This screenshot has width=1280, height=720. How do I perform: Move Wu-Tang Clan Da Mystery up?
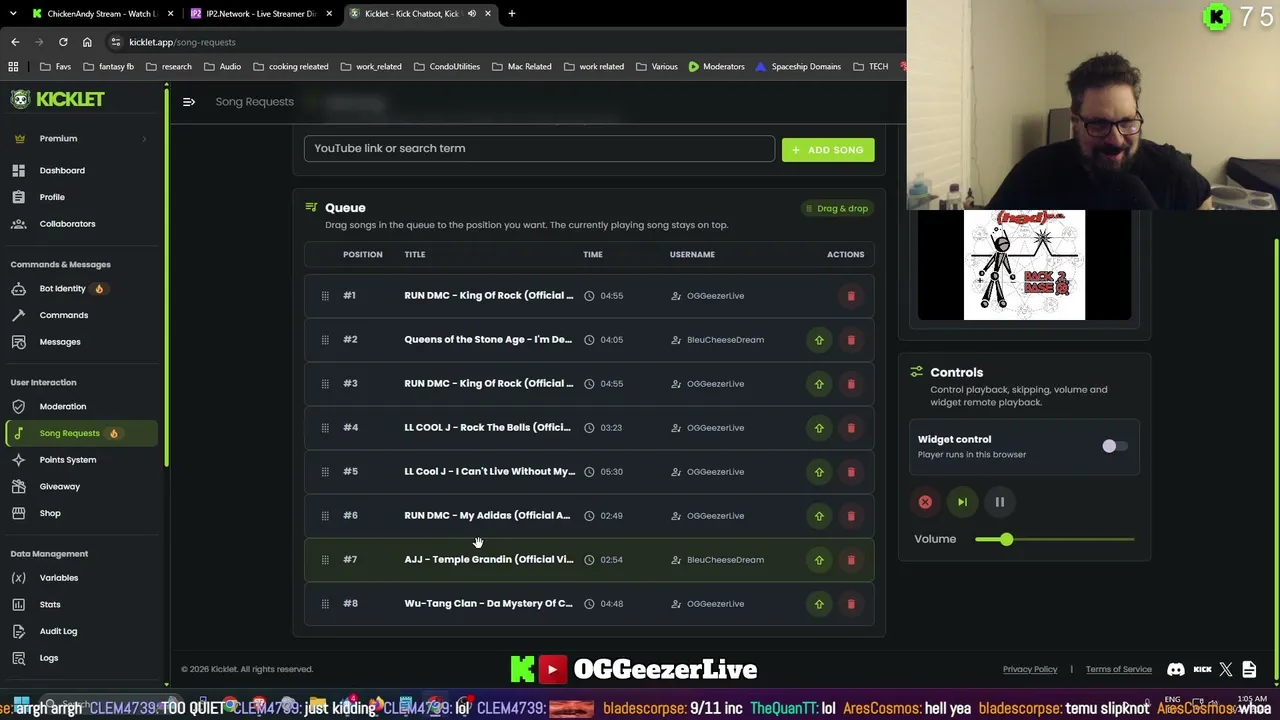(819, 604)
